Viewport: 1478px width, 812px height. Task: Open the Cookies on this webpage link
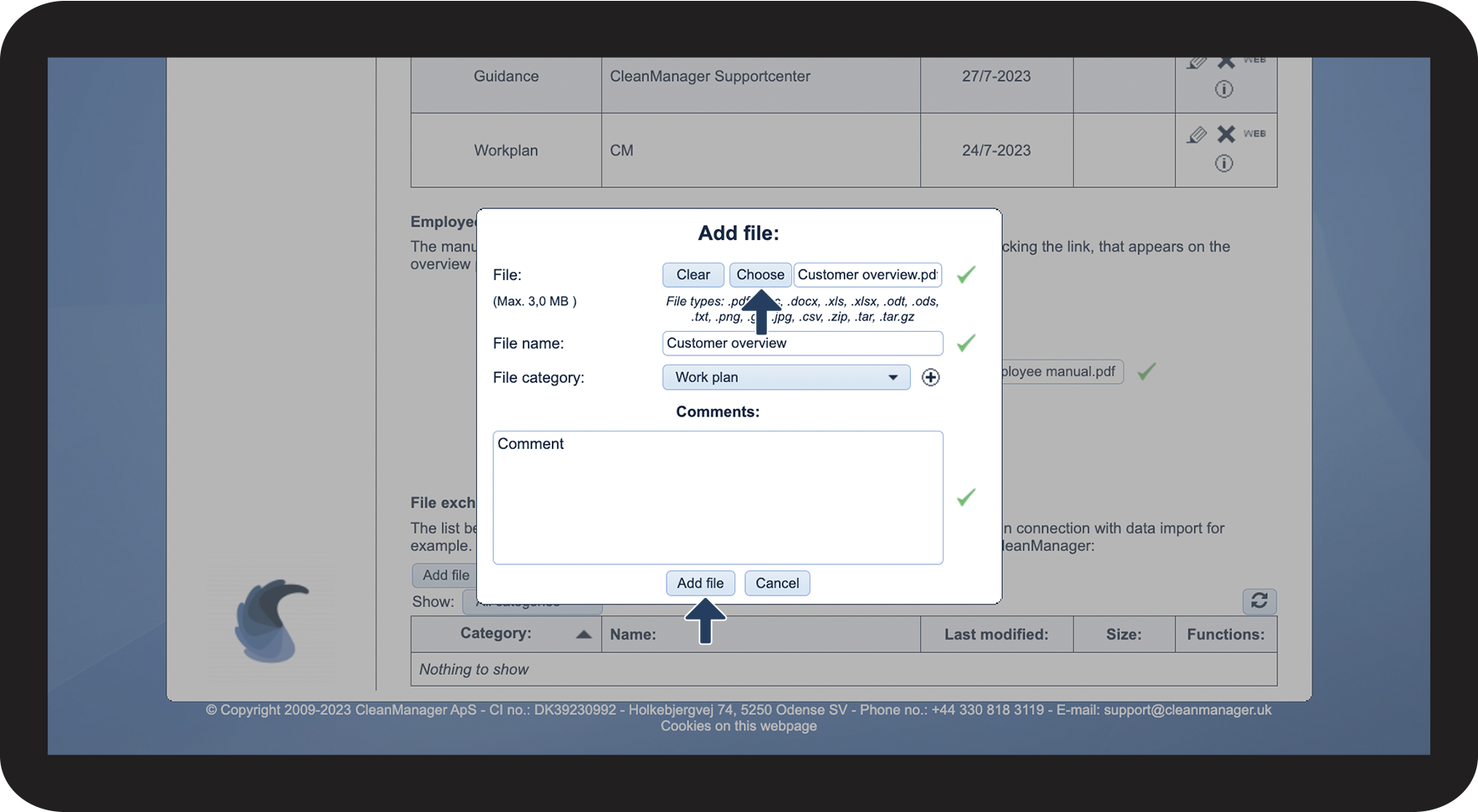pos(739,726)
